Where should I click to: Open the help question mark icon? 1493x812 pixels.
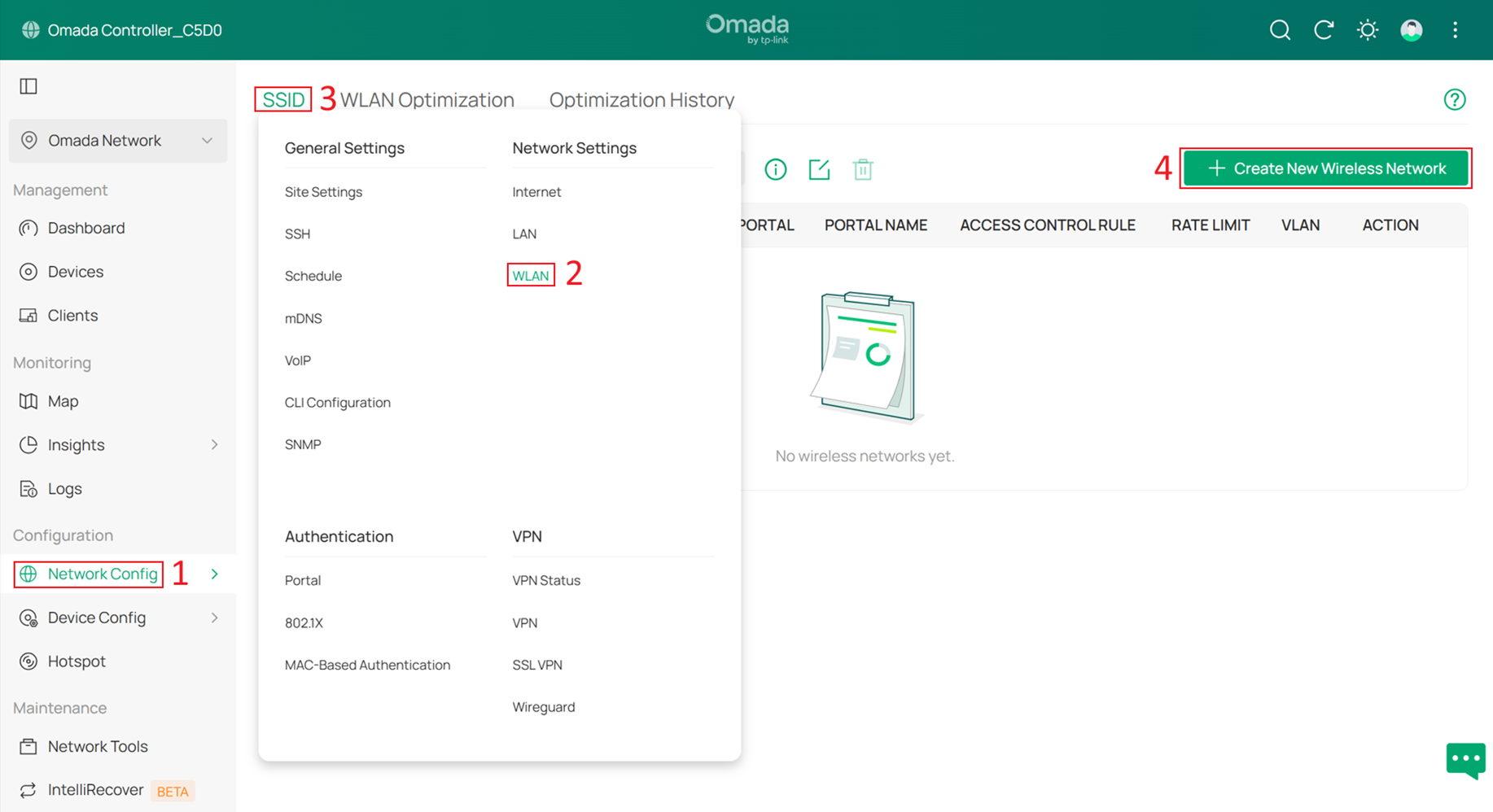tap(1455, 99)
